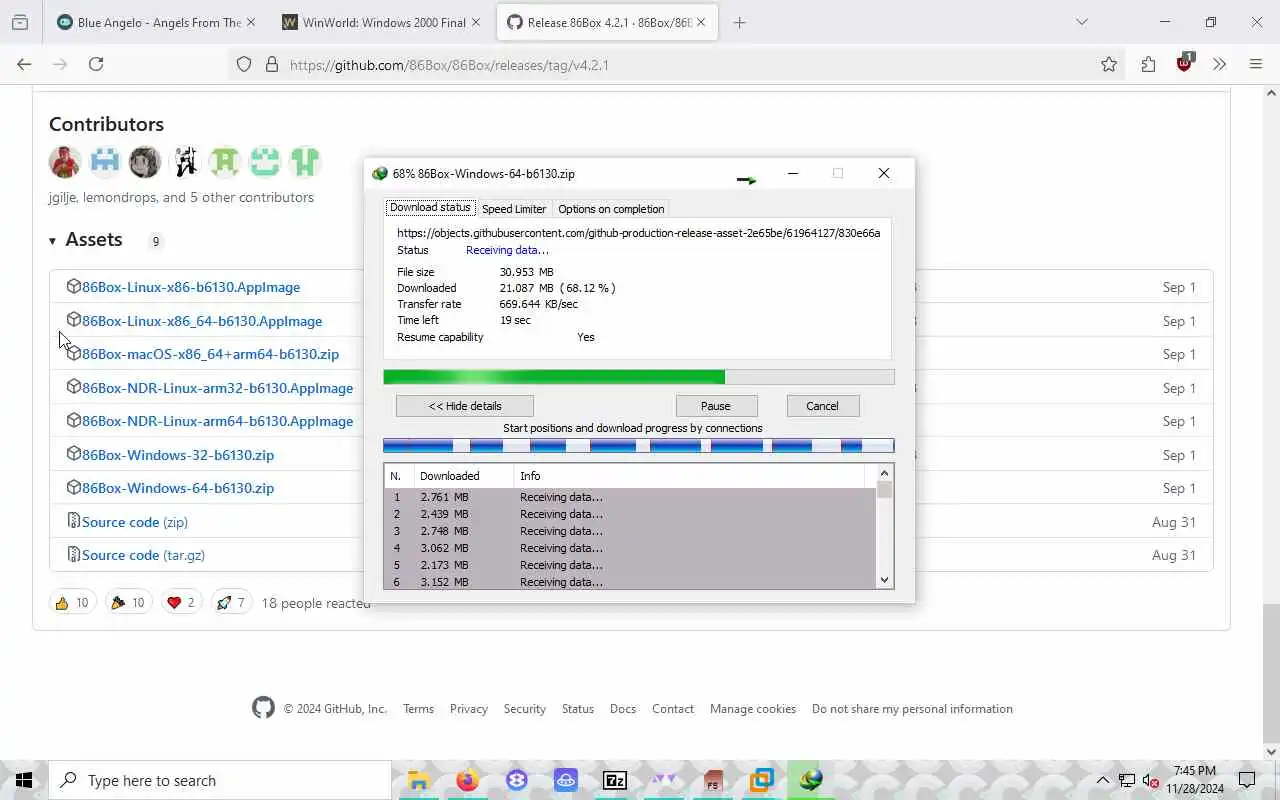Click the Windows search box
This screenshot has width=1280, height=800.
[x=220, y=780]
